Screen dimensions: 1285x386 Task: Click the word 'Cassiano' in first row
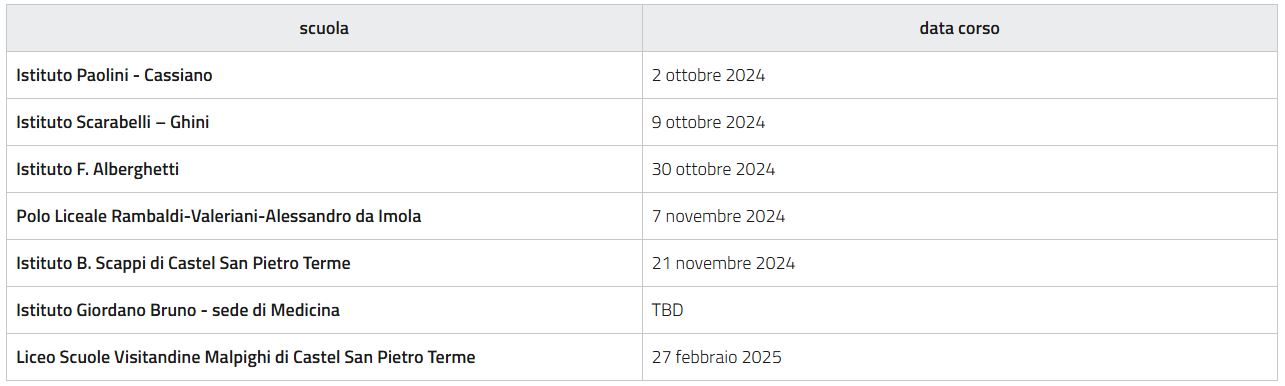click(x=178, y=75)
